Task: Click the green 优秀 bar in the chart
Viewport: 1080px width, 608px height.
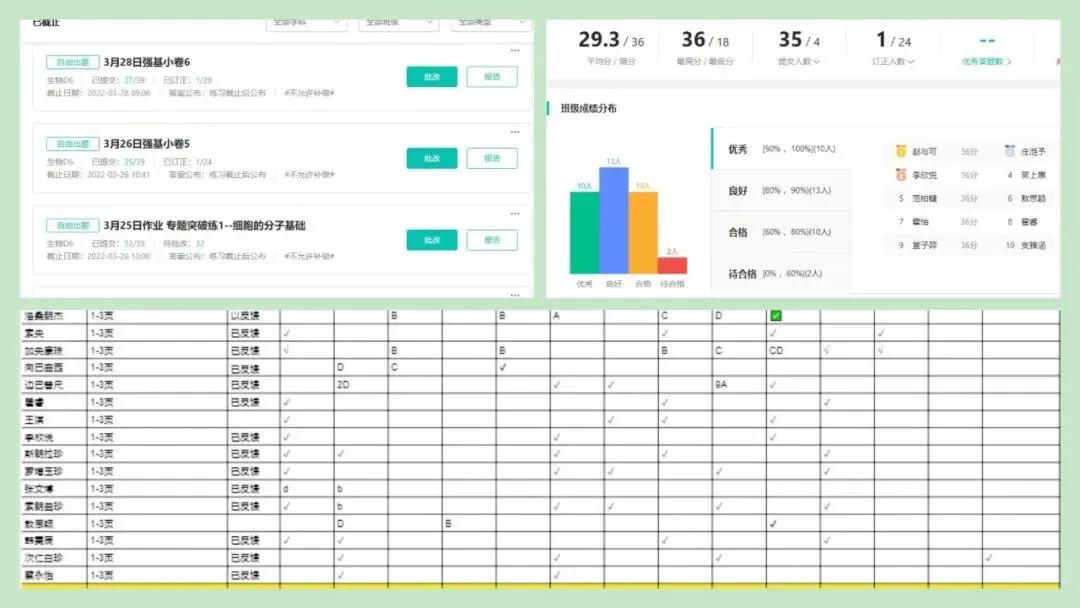Action: pyautogui.click(x=584, y=233)
